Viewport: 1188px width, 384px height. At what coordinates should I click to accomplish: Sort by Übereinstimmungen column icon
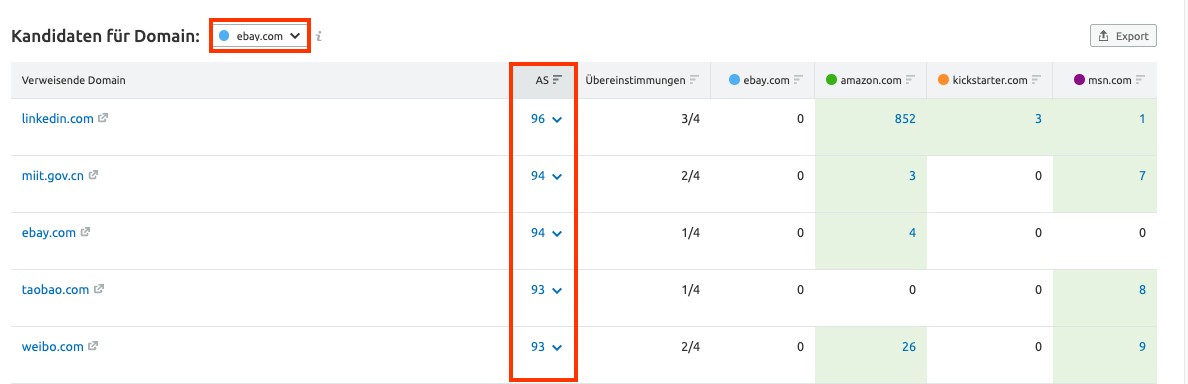(694, 80)
